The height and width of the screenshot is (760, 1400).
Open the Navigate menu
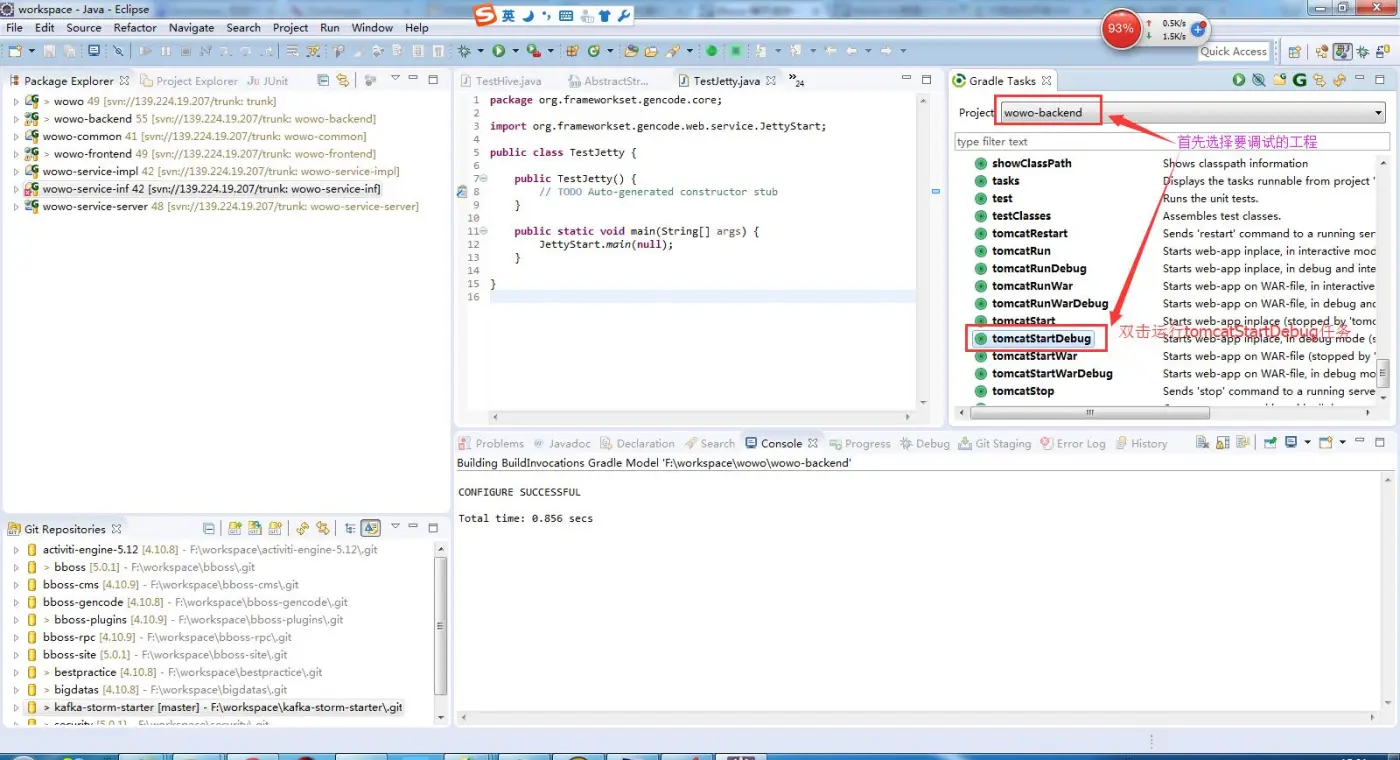[191, 28]
